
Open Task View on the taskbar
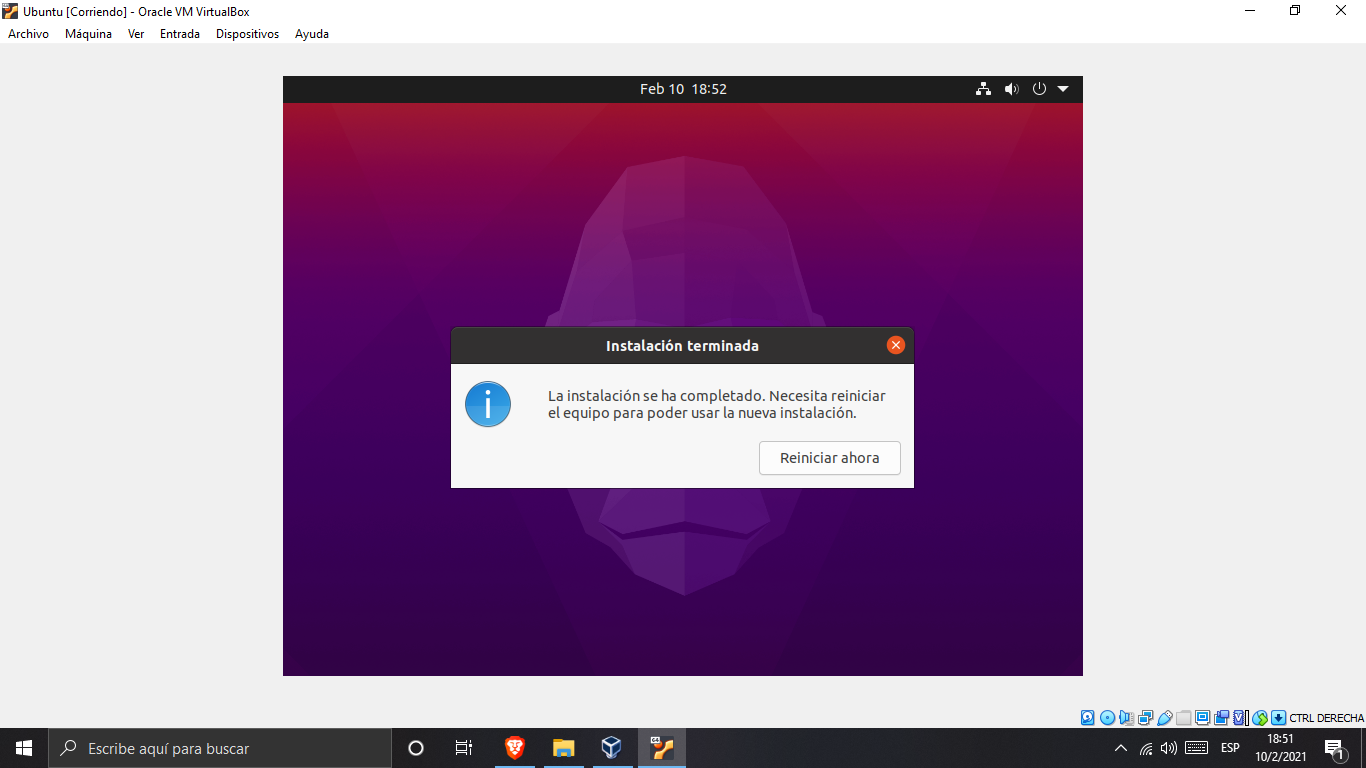pyautogui.click(x=464, y=748)
